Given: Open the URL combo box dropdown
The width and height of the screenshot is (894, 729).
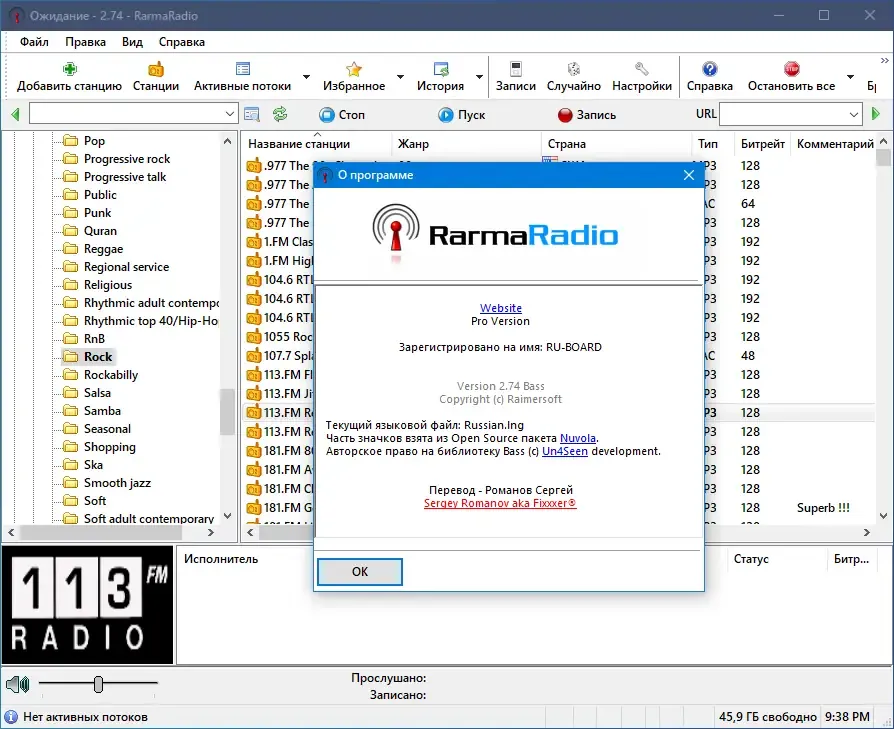Looking at the screenshot, I should click(x=854, y=115).
